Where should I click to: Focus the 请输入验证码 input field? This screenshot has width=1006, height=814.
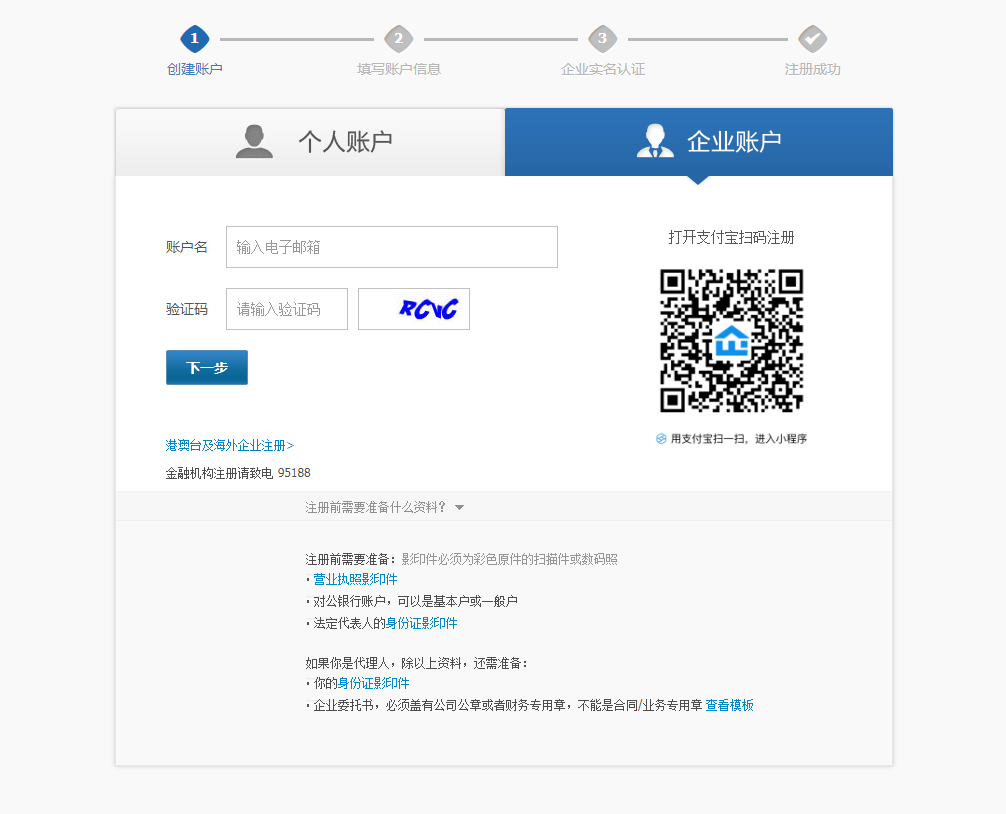pos(287,309)
